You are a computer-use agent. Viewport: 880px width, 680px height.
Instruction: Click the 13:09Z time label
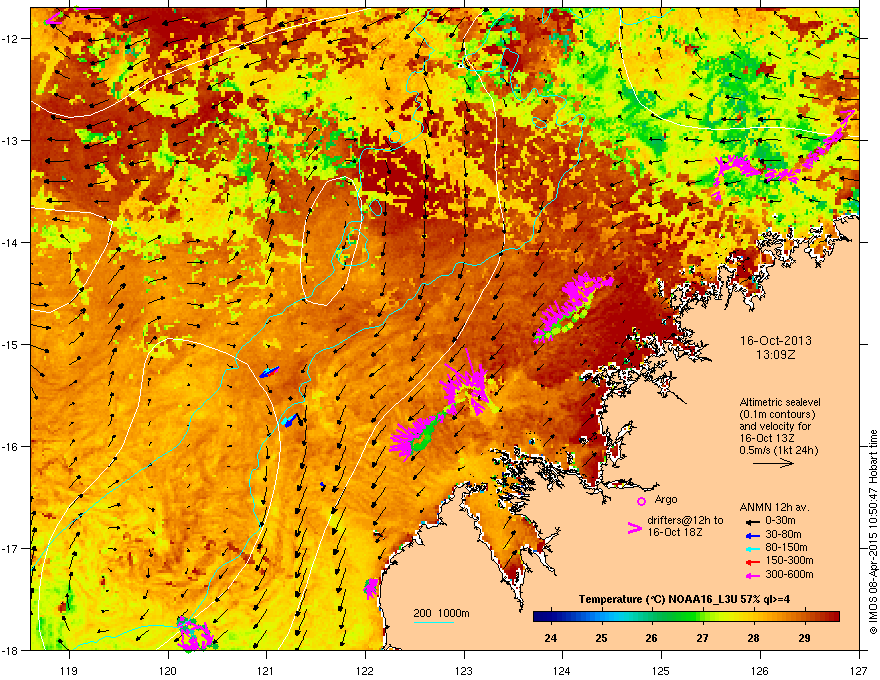coord(776,355)
